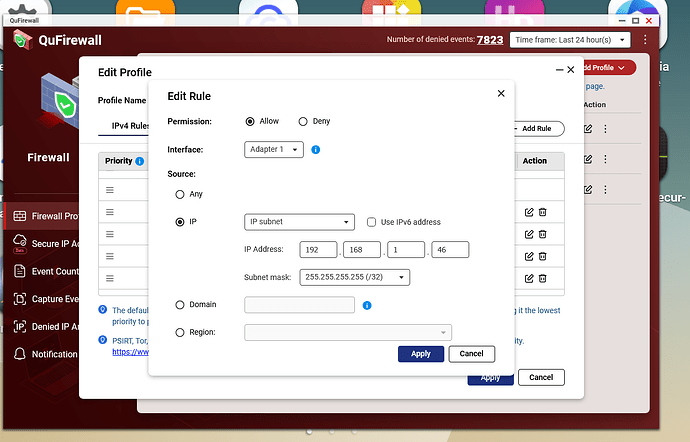690x442 pixels.
Task: Edit the third deletable rule row
Action: pyautogui.click(x=529, y=256)
